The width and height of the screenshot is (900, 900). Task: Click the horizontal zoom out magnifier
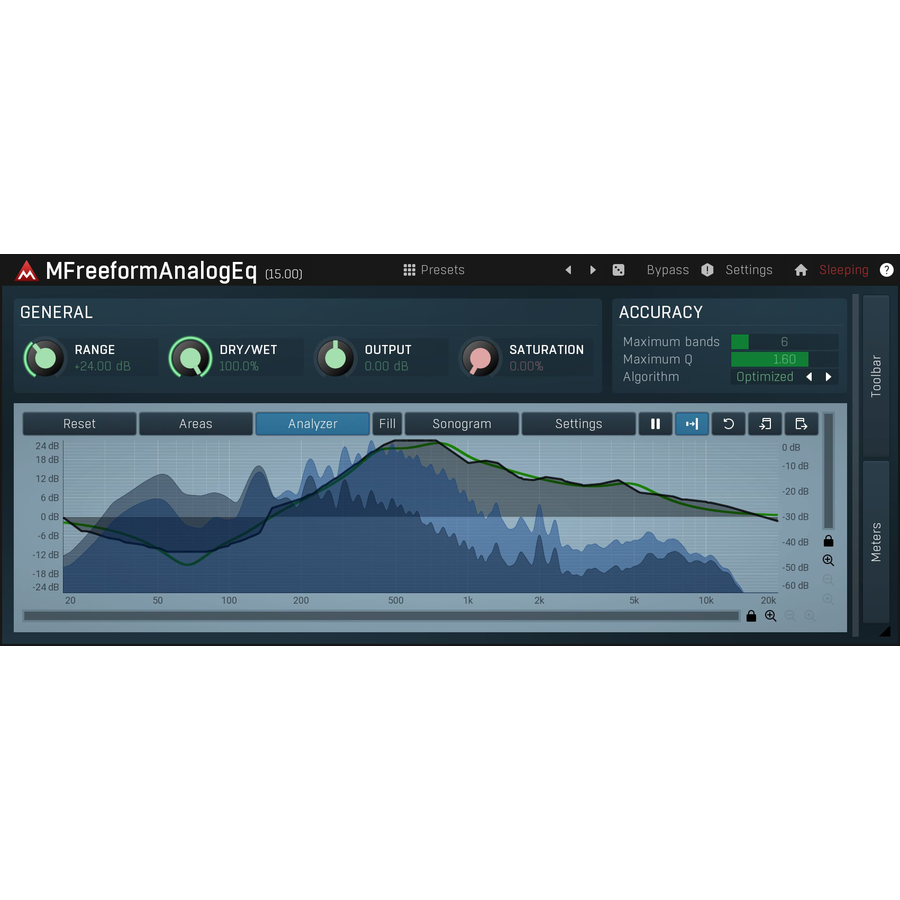(x=790, y=616)
